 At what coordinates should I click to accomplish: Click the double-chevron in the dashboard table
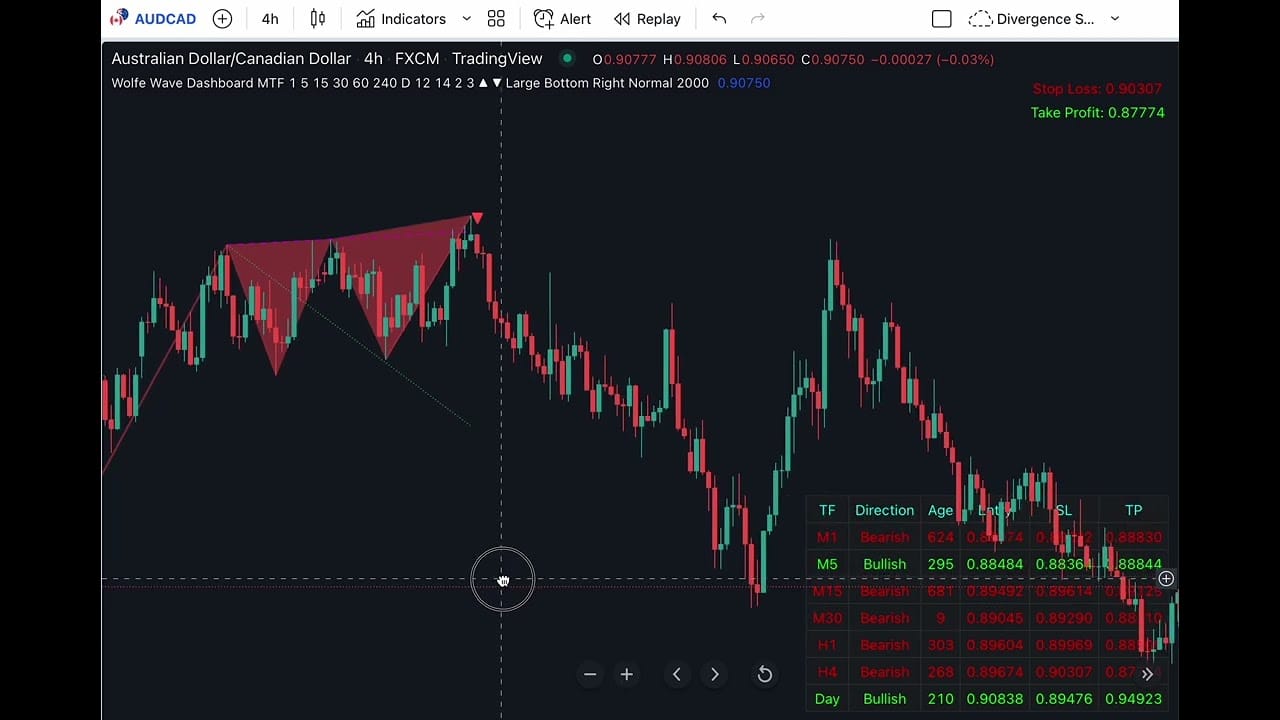pos(1147,674)
